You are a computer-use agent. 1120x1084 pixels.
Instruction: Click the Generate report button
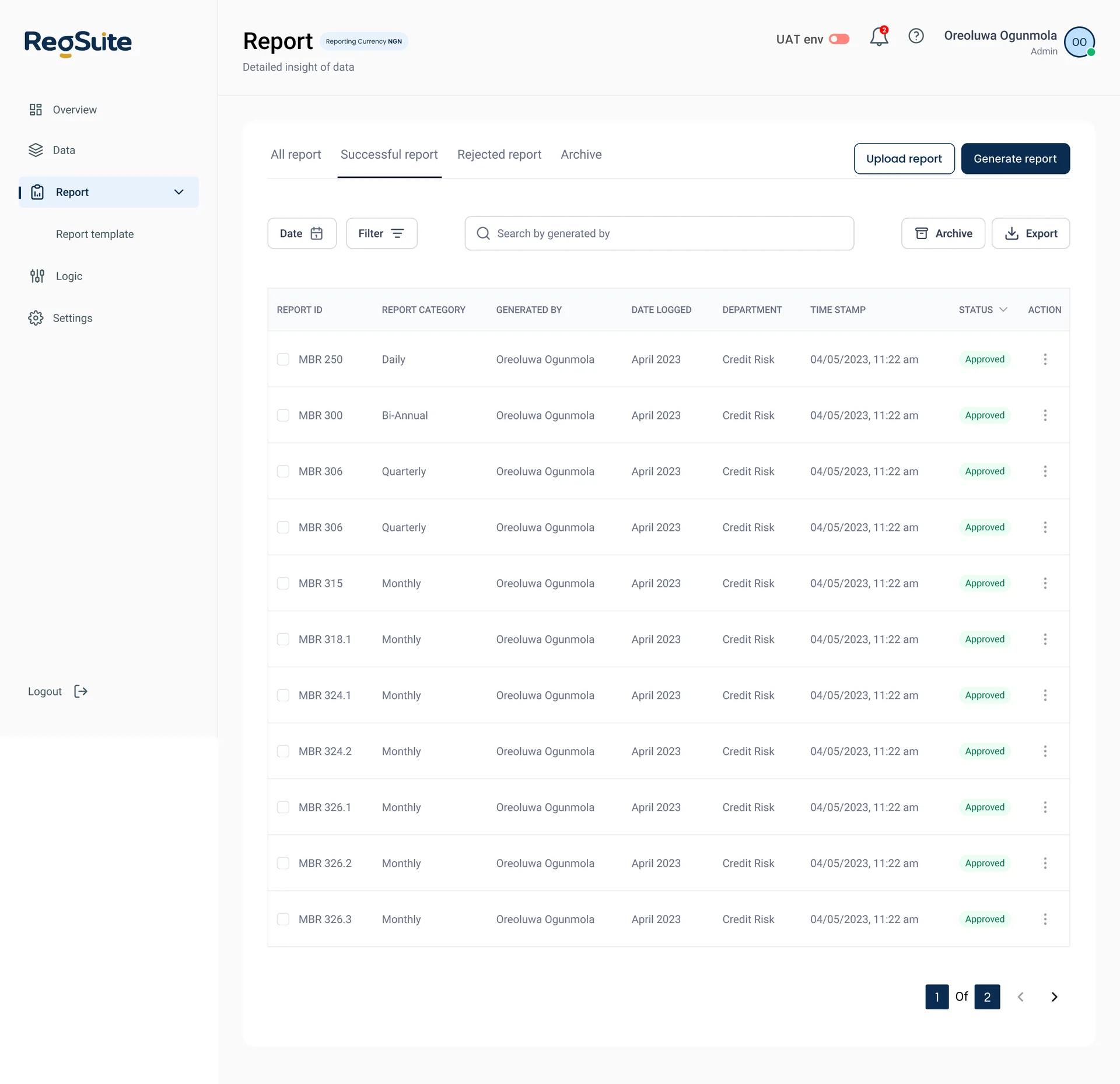tap(1014, 159)
